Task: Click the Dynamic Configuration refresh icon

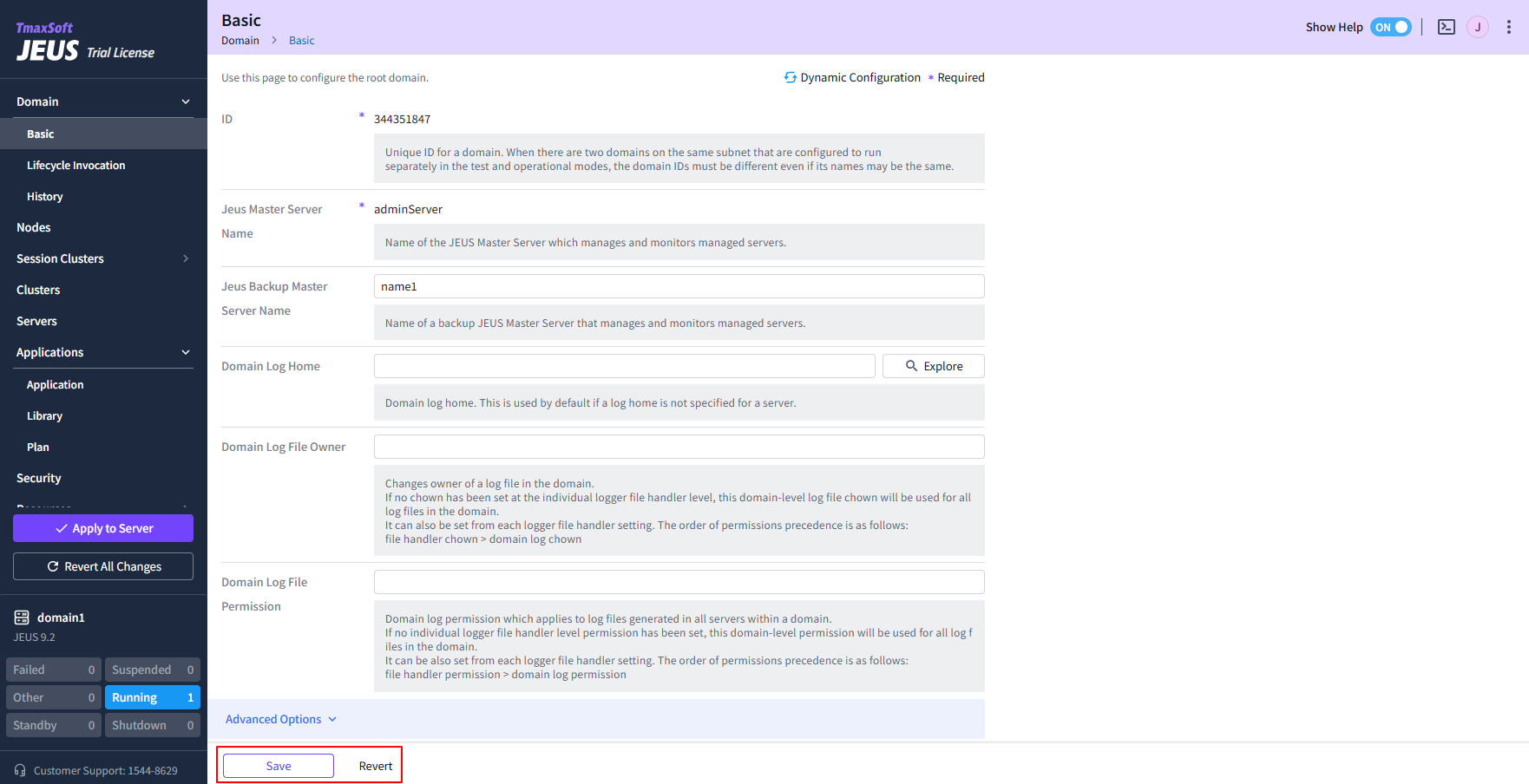Action: click(x=790, y=77)
